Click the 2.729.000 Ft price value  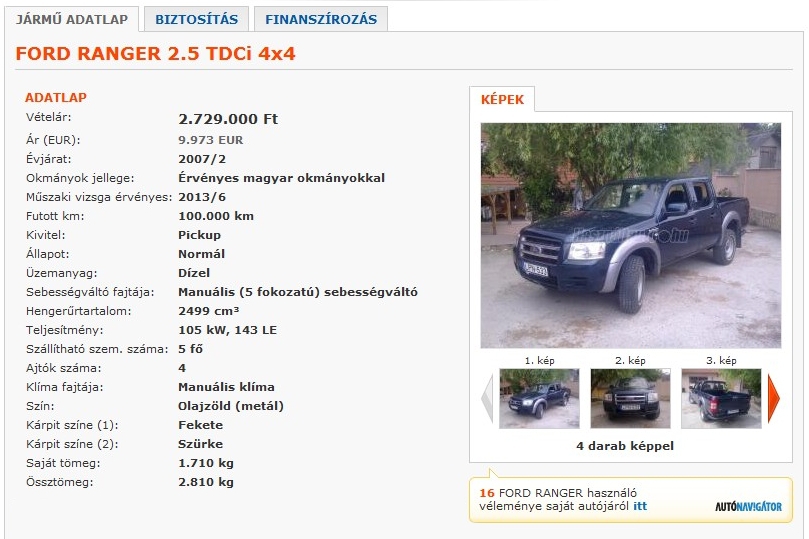pyautogui.click(x=228, y=119)
